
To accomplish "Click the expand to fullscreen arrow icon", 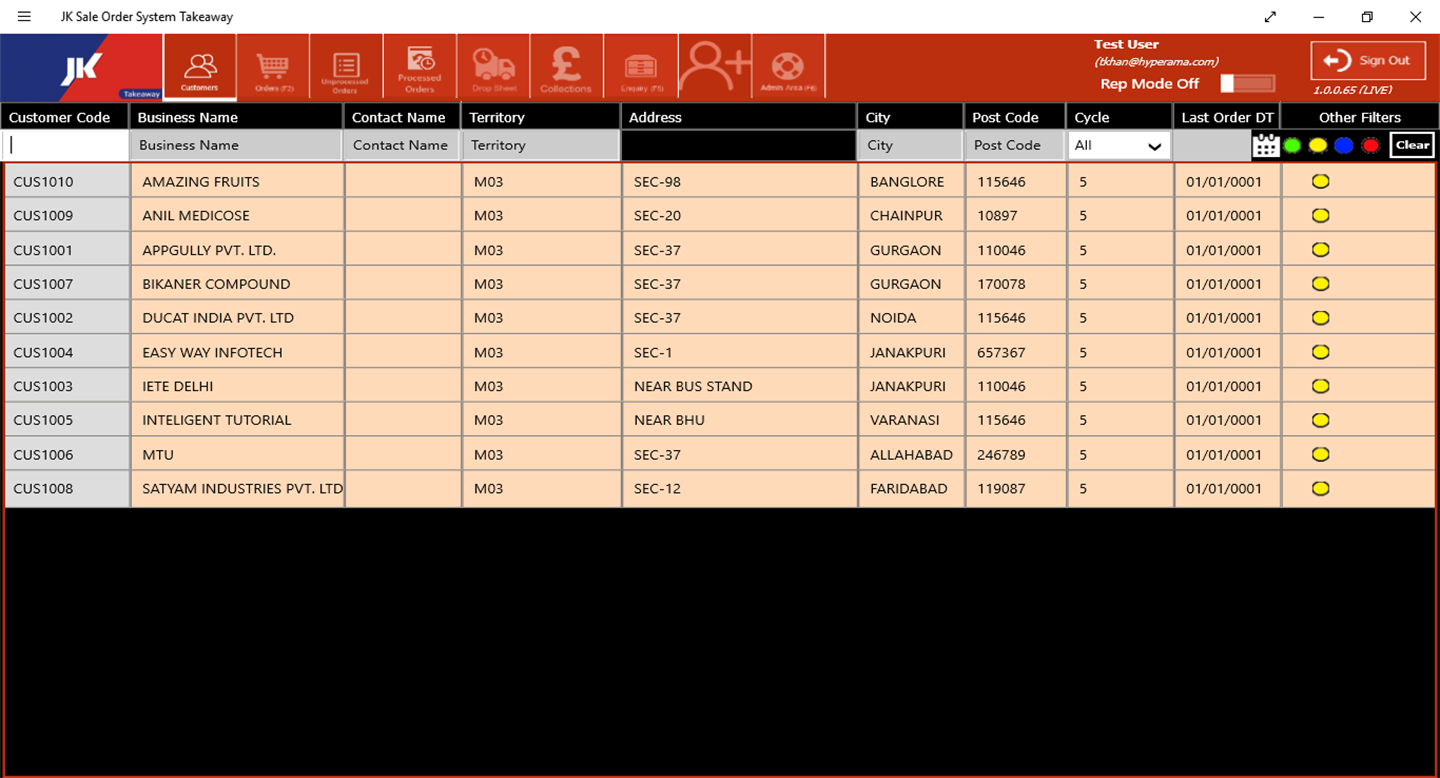I will click(x=1270, y=17).
